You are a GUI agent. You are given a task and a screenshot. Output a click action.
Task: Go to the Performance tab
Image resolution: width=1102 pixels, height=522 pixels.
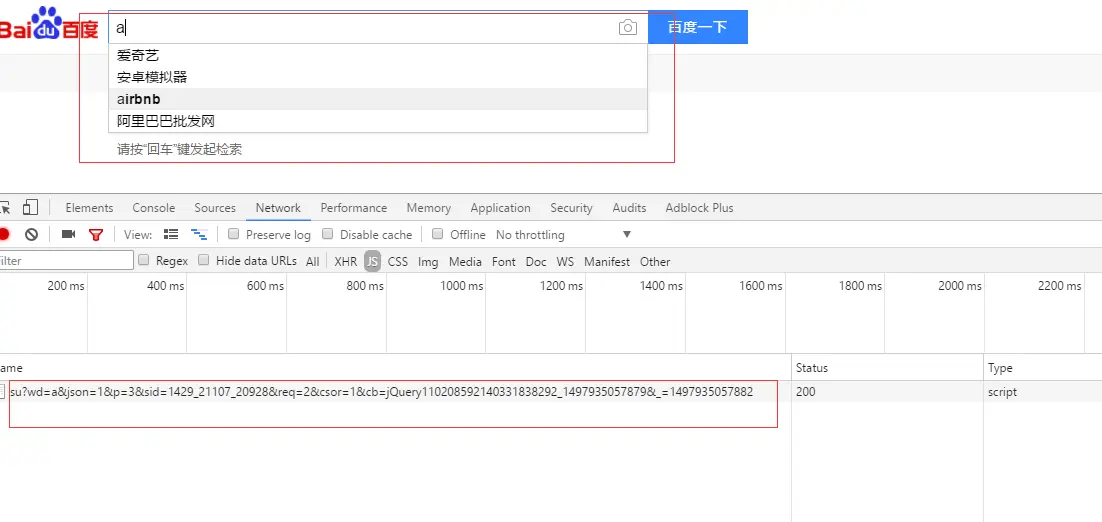tap(354, 208)
